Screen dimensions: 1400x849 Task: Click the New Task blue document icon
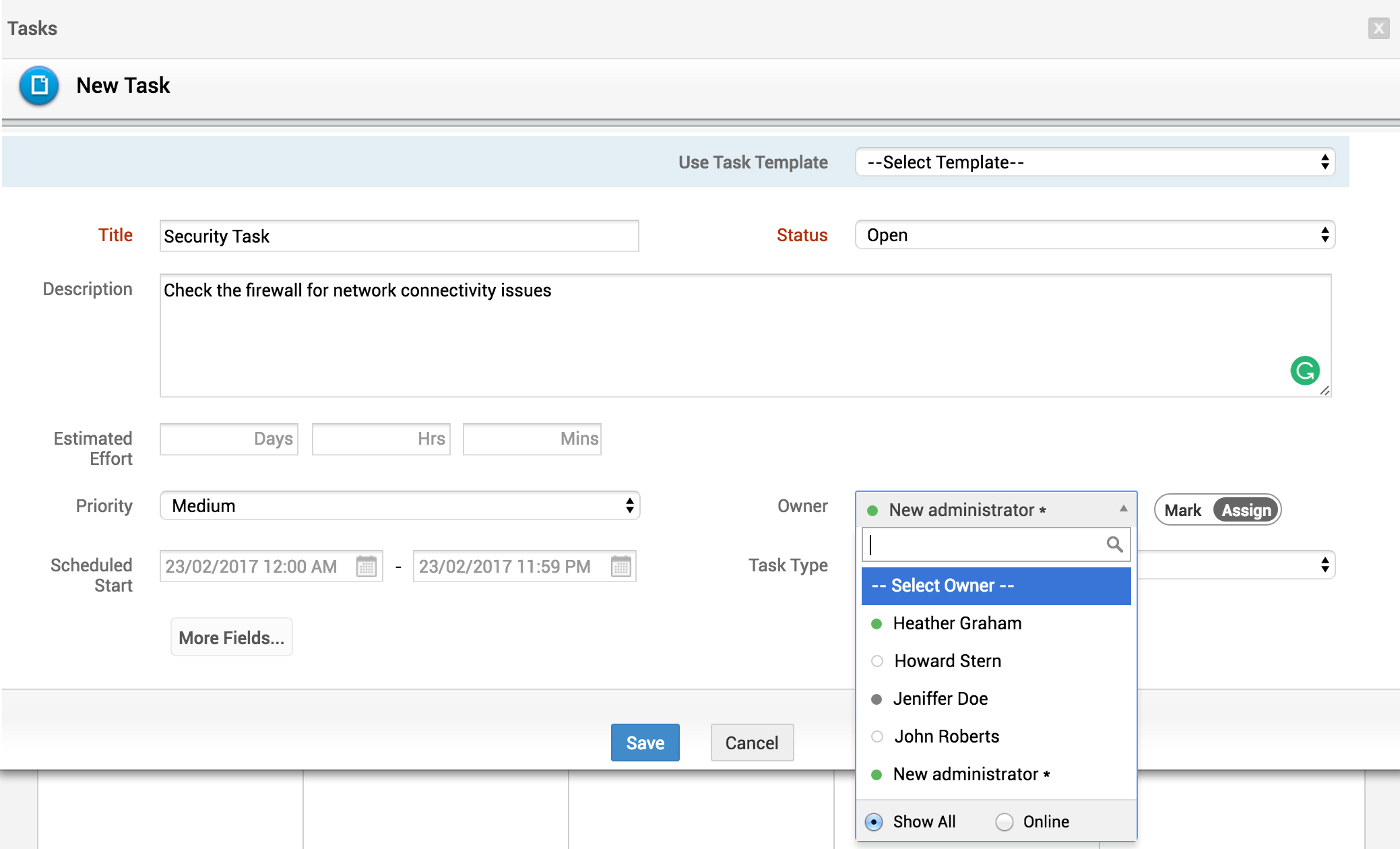39,86
